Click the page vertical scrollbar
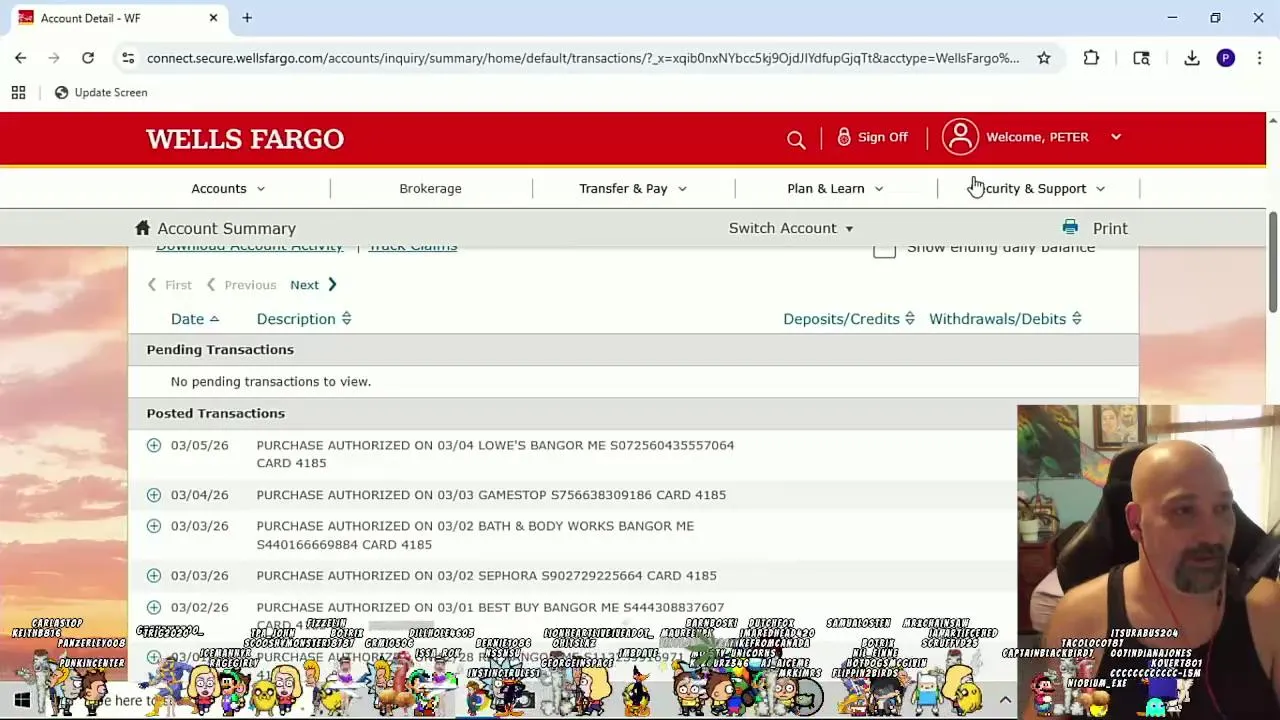1280x720 pixels. 1272,262
